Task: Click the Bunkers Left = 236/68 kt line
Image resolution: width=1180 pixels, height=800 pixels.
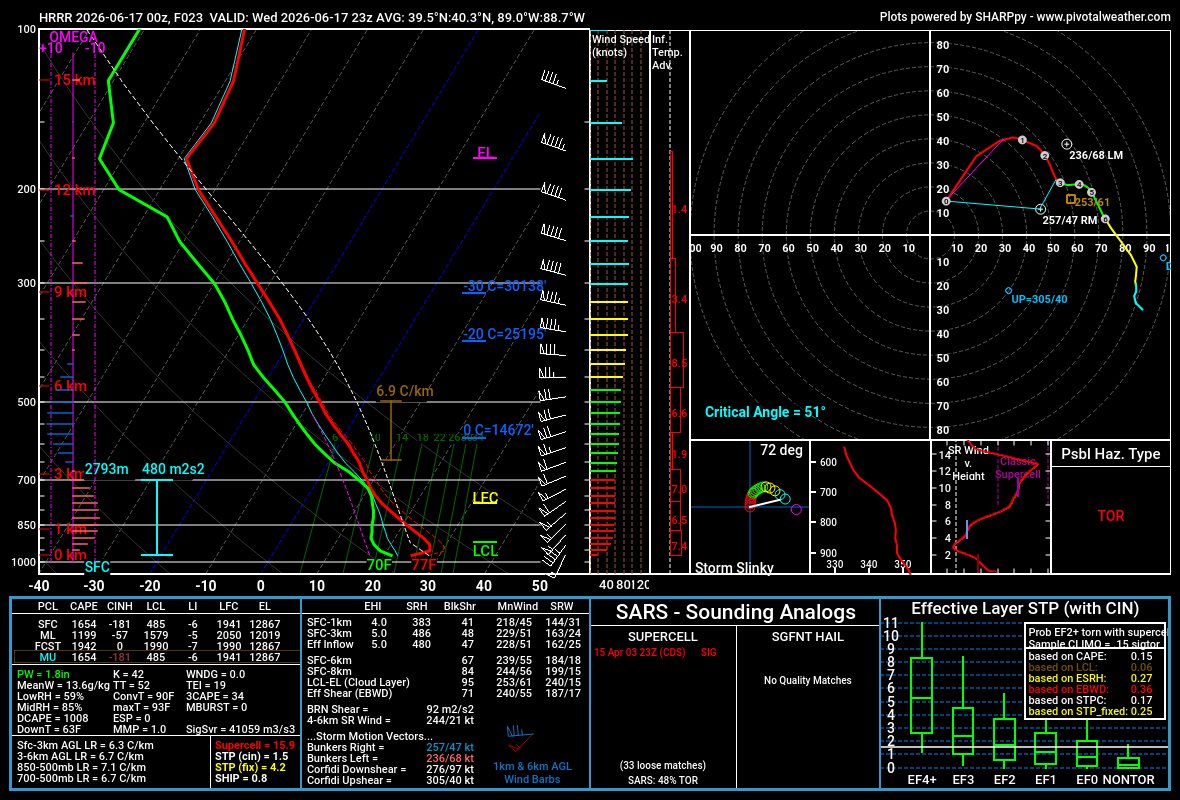Action: click(x=391, y=758)
